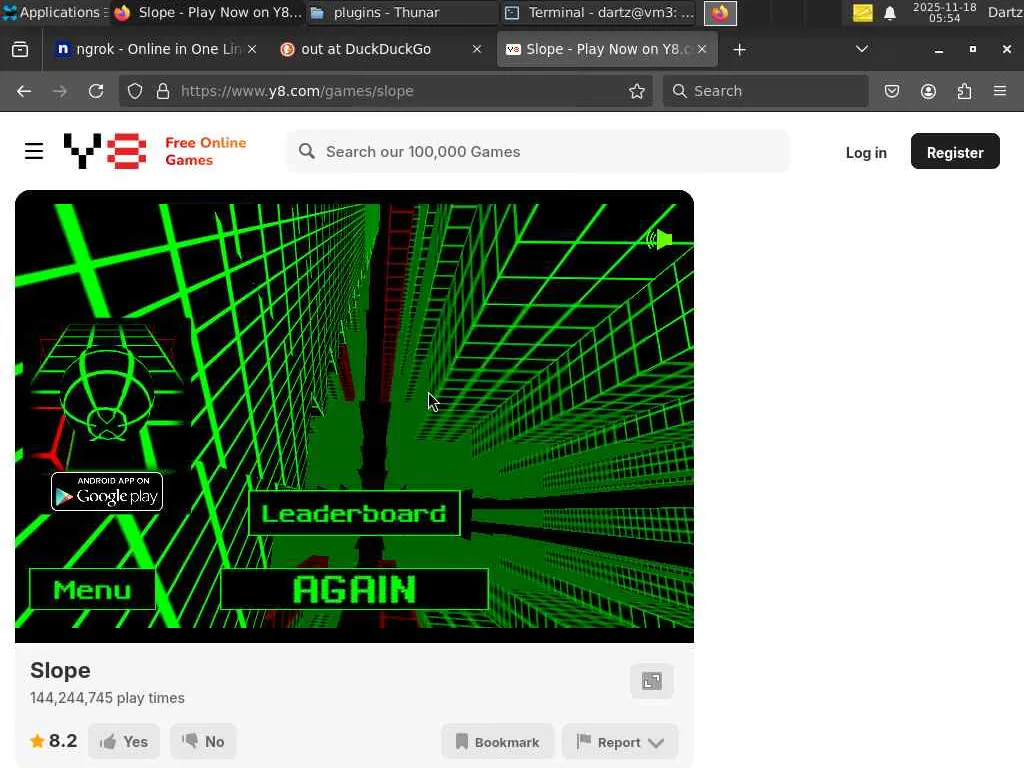This screenshot has height=768, width=1024.
Task: Open Android app on Google Play badge
Action: pos(107,491)
